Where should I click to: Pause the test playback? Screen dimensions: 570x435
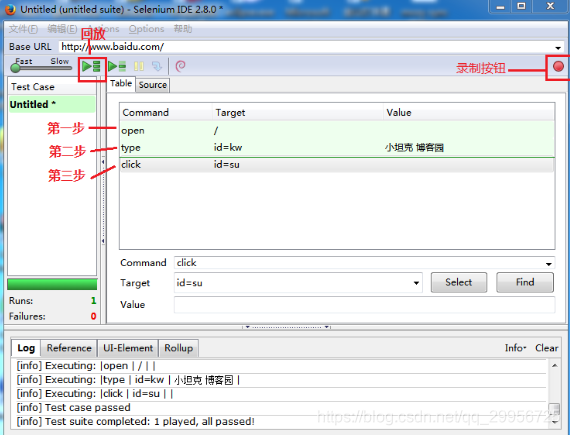point(139,66)
